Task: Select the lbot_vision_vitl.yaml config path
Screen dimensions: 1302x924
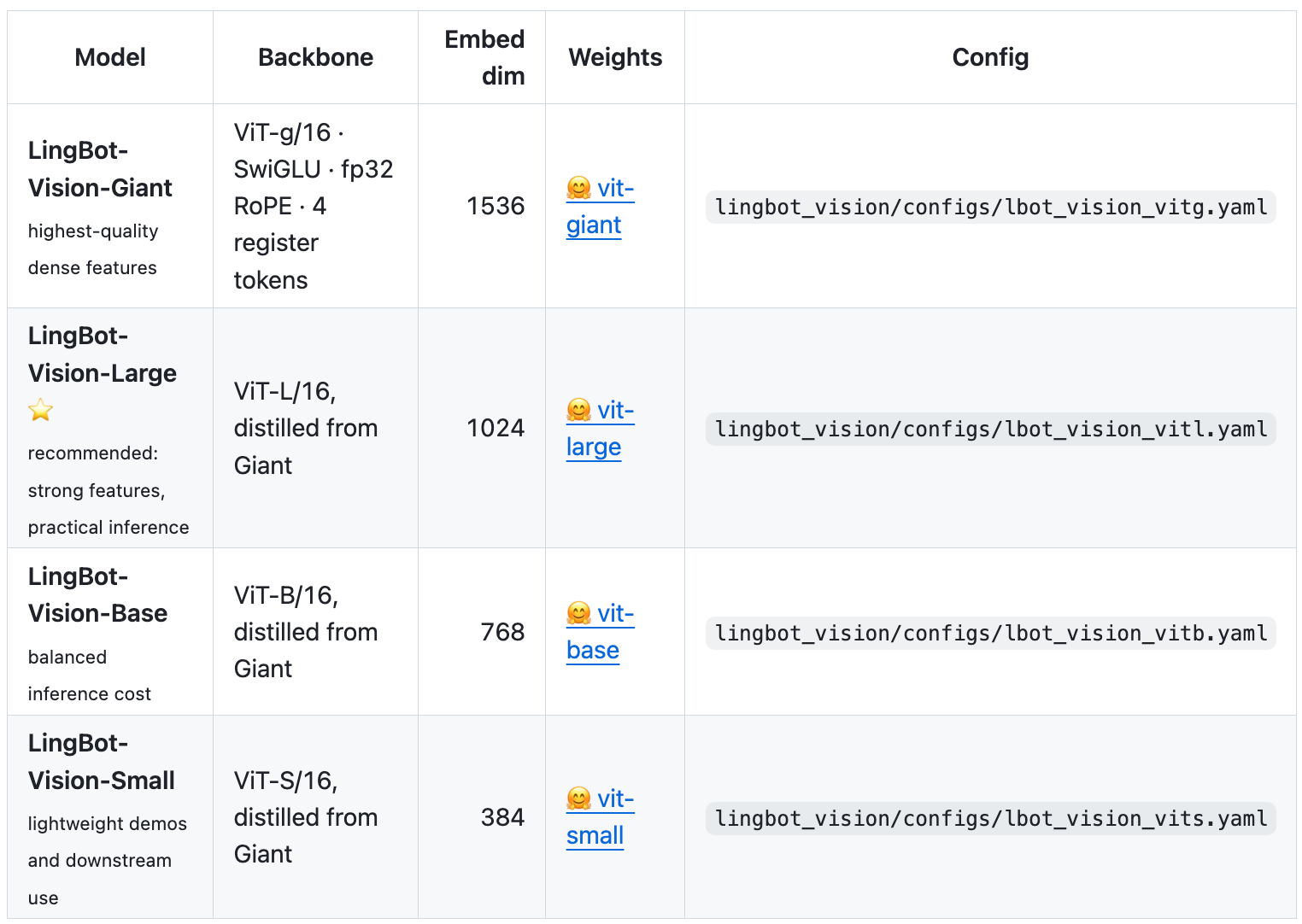Action: 990,430
